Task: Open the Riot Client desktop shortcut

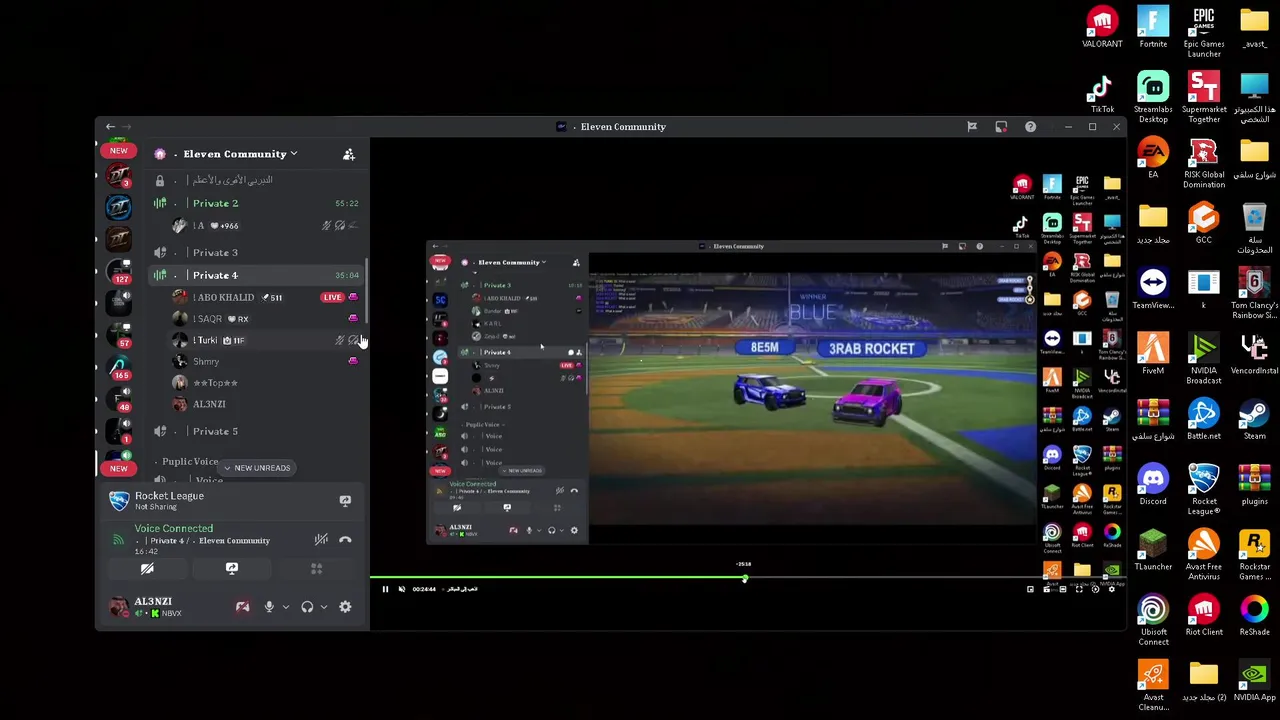Action: [x=1204, y=615]
